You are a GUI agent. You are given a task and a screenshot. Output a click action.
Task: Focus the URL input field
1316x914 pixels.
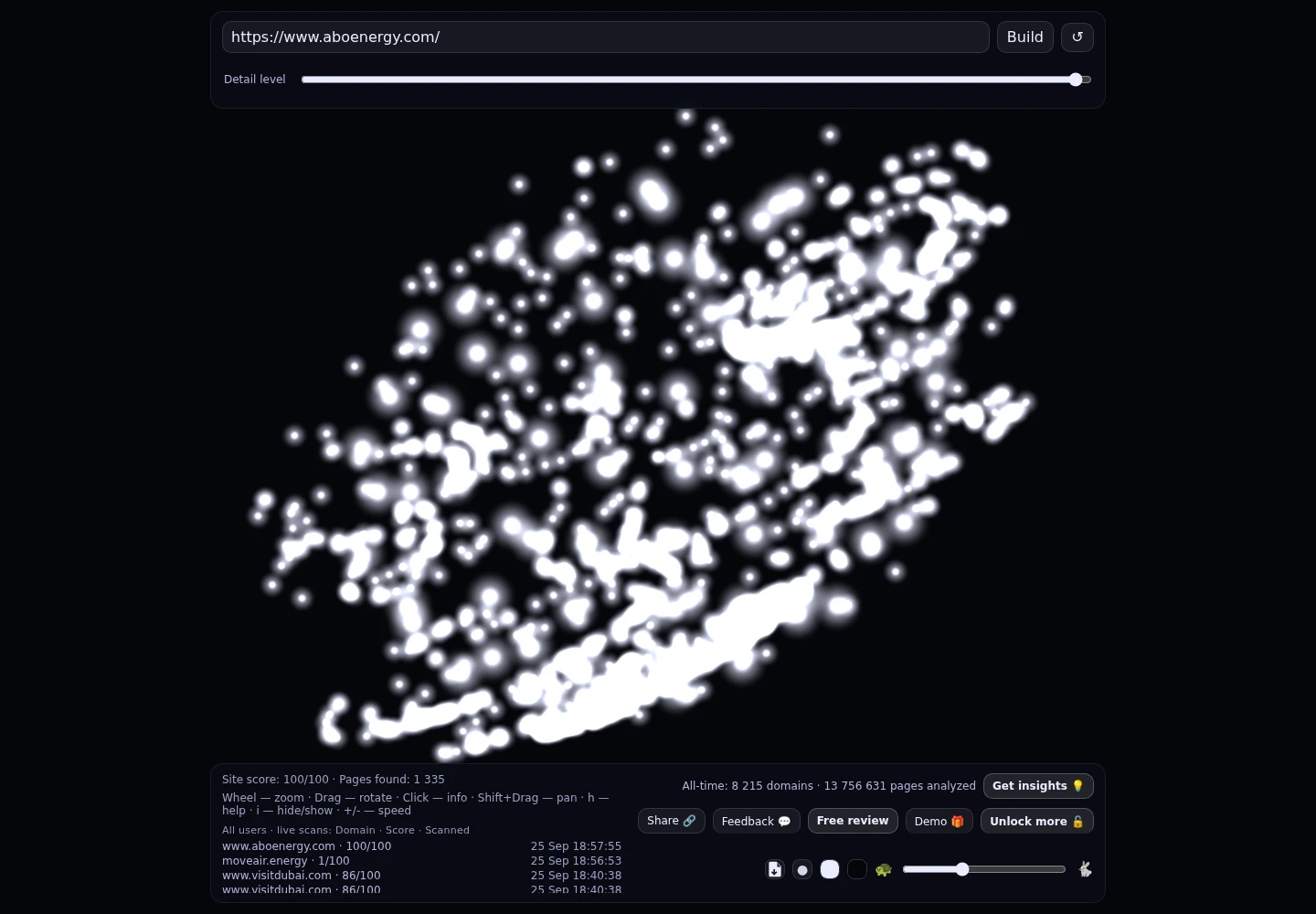pyautogui.click(x=606, y=37)
